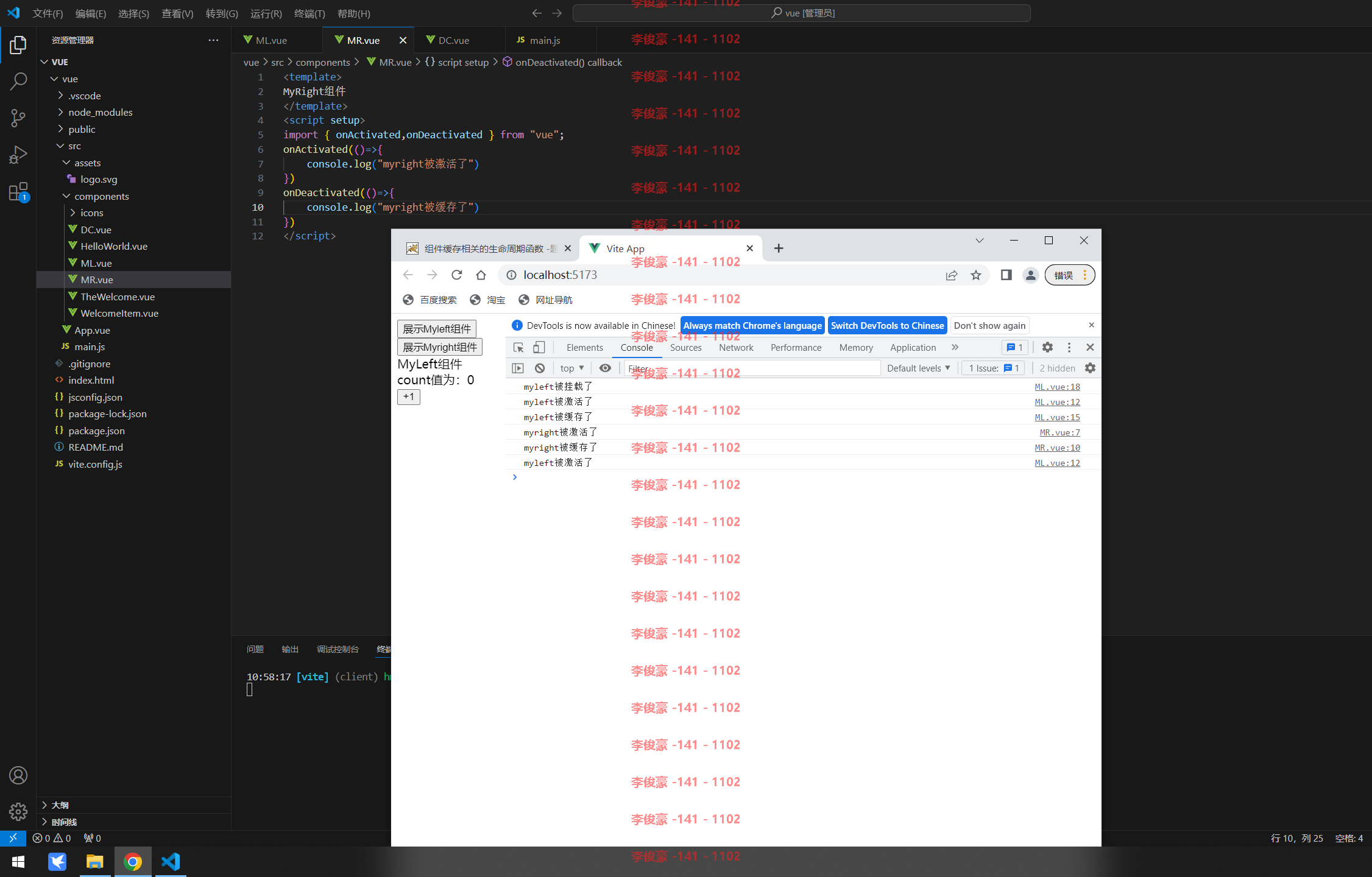Open the 终端(T) menu
Image resolution: width=1372 pixels, height=877 pixels.
[x=309, y=13]
